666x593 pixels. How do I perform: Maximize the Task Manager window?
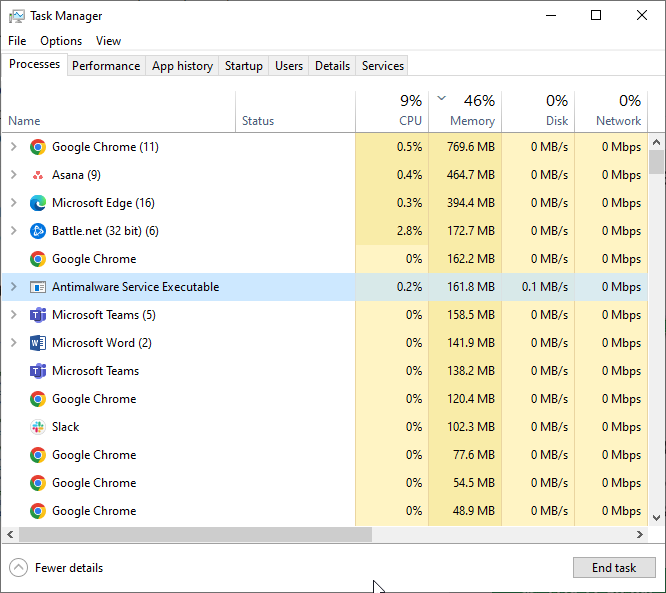pos(596,16)
